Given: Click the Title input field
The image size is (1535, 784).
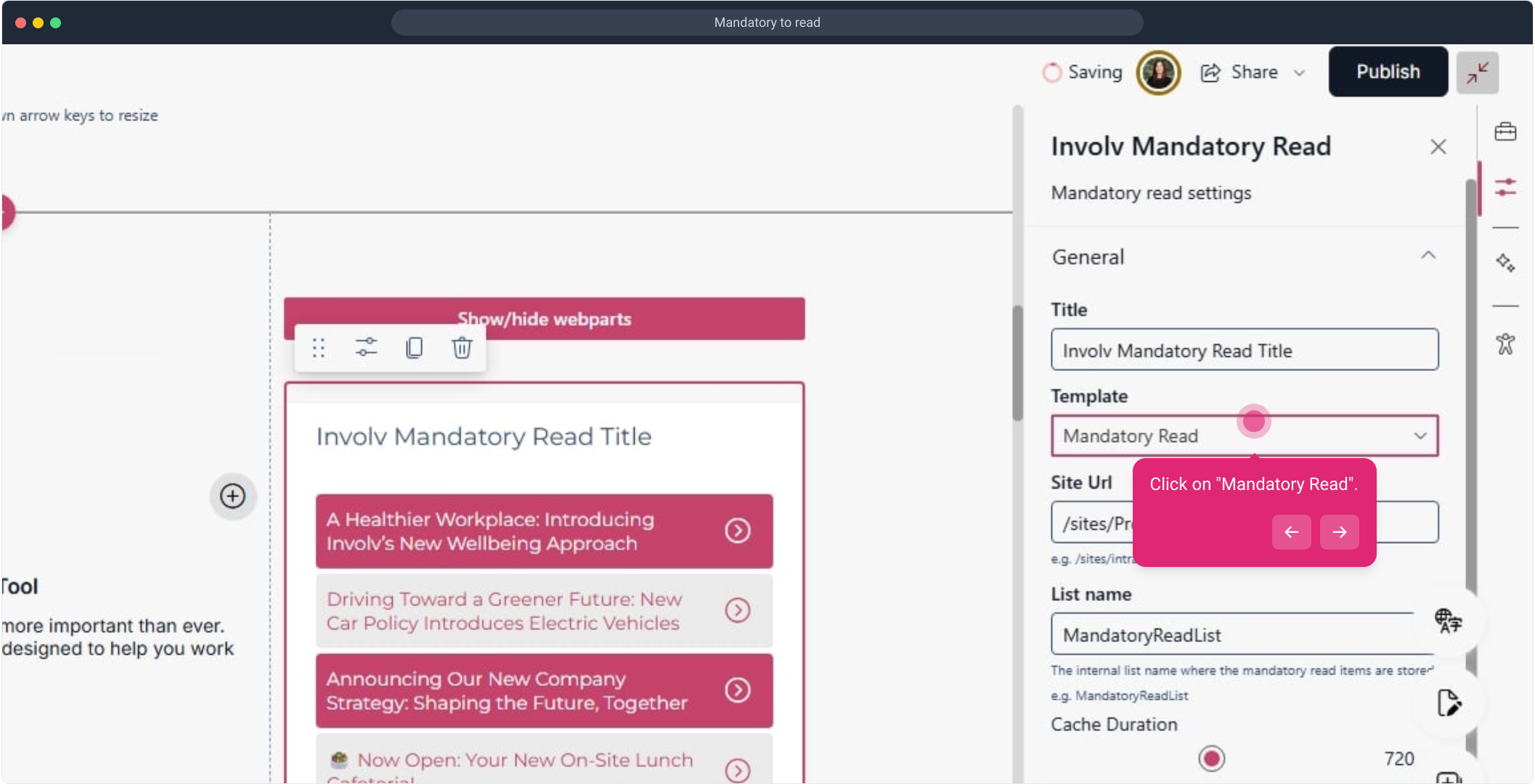Looking at the screenshot, I should tap(1244, 350).
